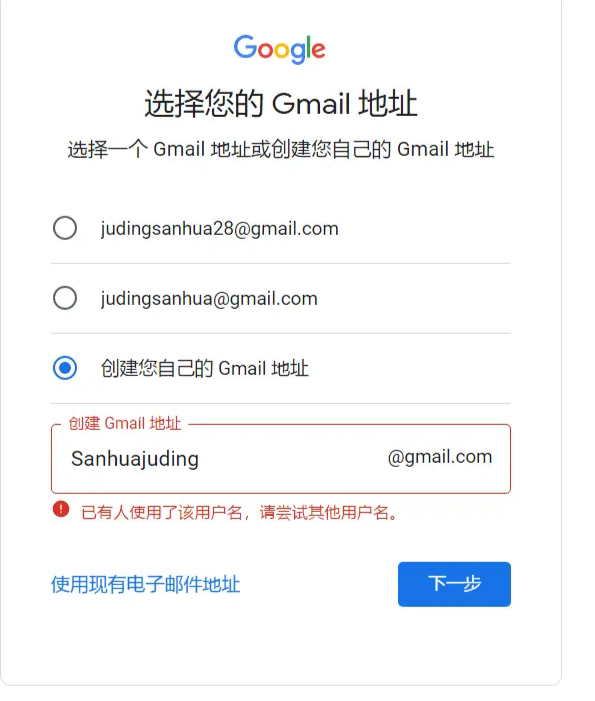Pick the judingsanhua@gmail.com address label text
Viewport: 595px width, 701px height.
click(209, 299)
